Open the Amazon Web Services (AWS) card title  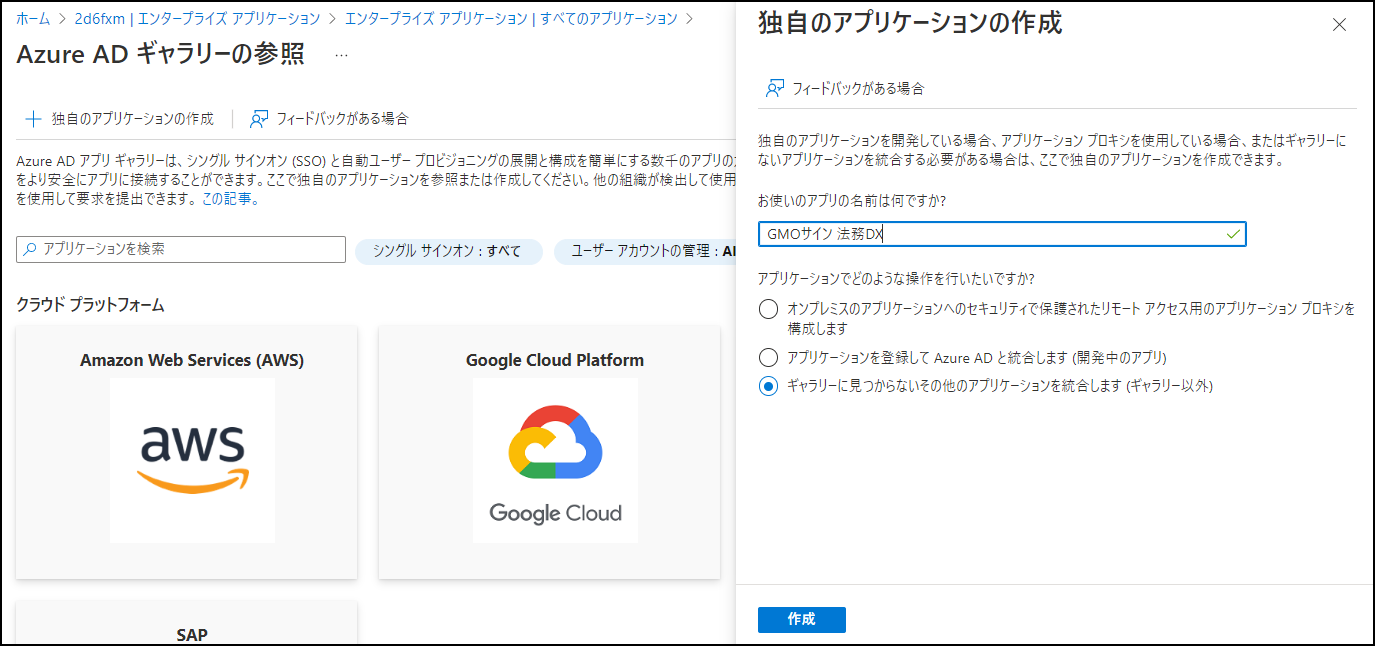pyautogui.click(x=192, y=360)
